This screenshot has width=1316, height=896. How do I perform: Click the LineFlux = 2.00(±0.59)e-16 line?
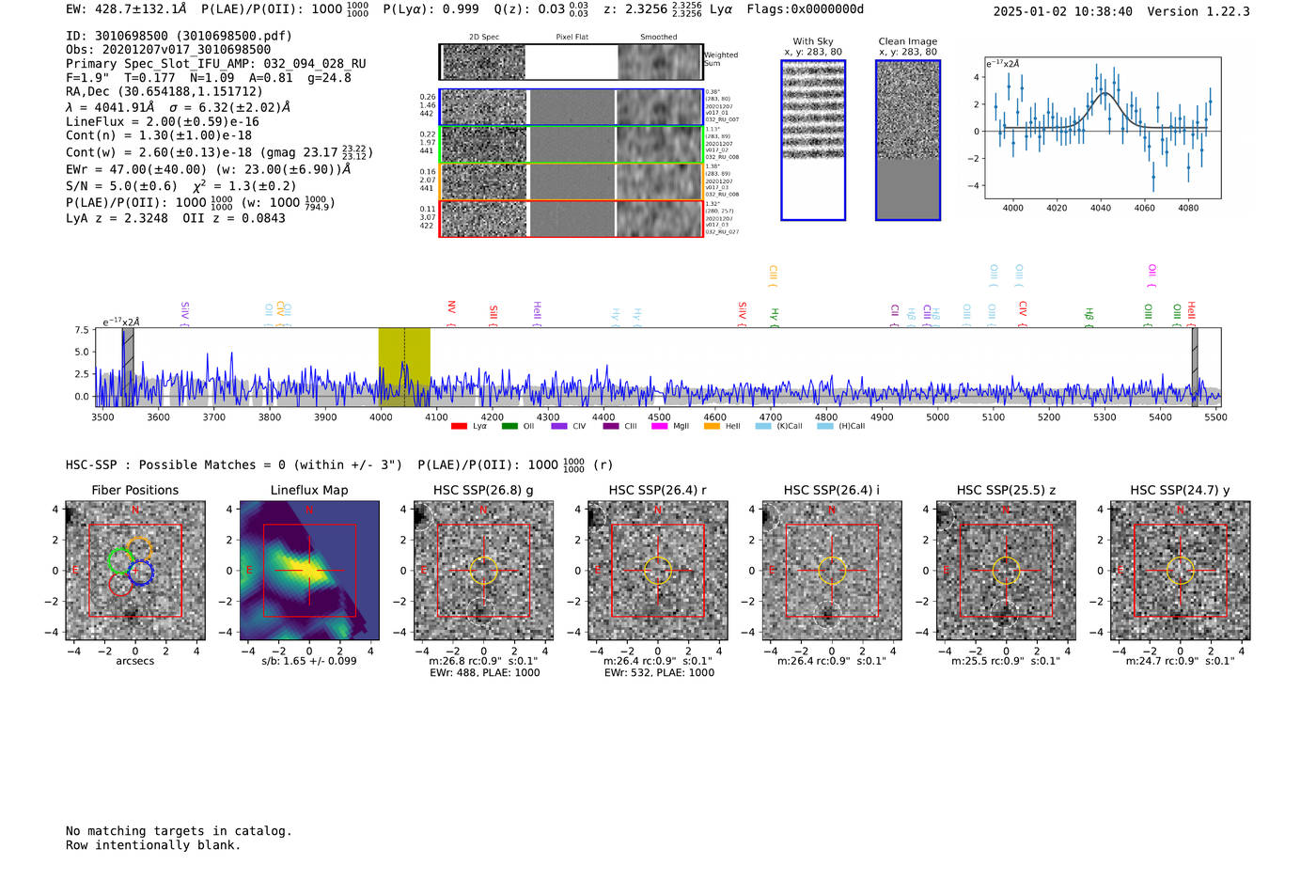pyautogui.click(x=163, y=121)
